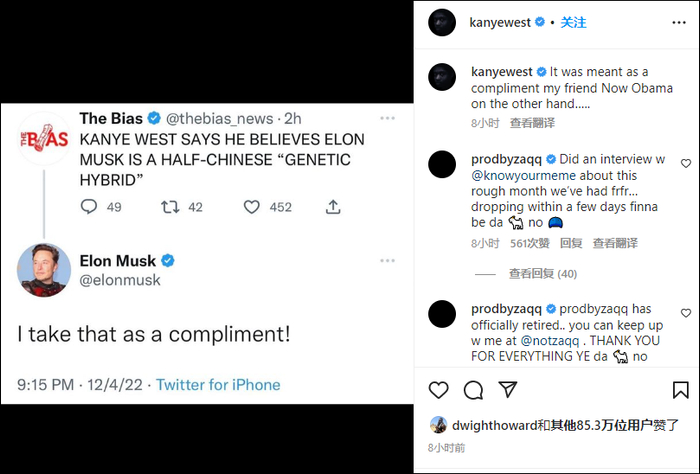Viewport: 700px width, 474px height.
Task: Reply to prodbyzaqq's interview comment
Action: coord(571,243)
